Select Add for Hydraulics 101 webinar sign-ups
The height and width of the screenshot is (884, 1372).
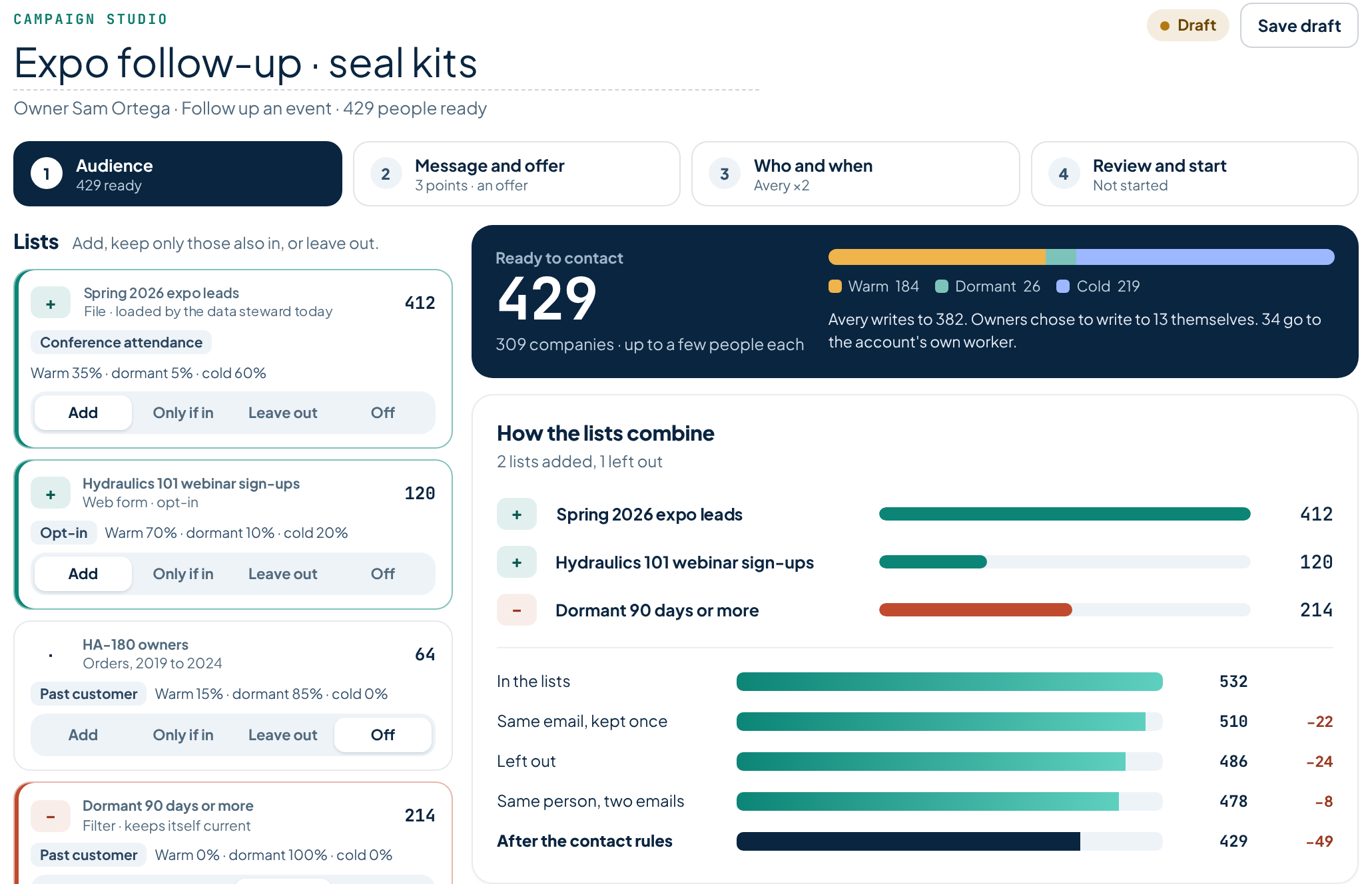tap(83, 574)
